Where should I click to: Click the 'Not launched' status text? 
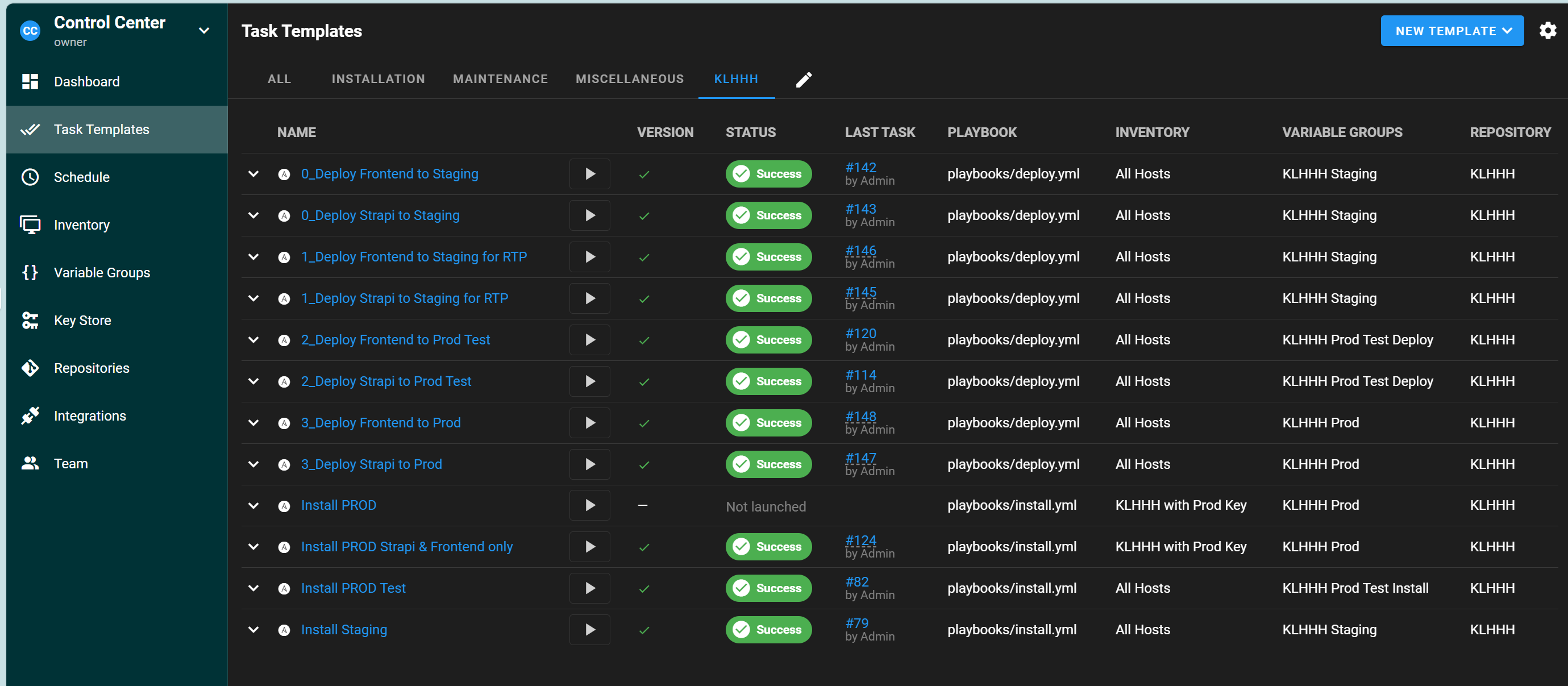coord(766,506)
